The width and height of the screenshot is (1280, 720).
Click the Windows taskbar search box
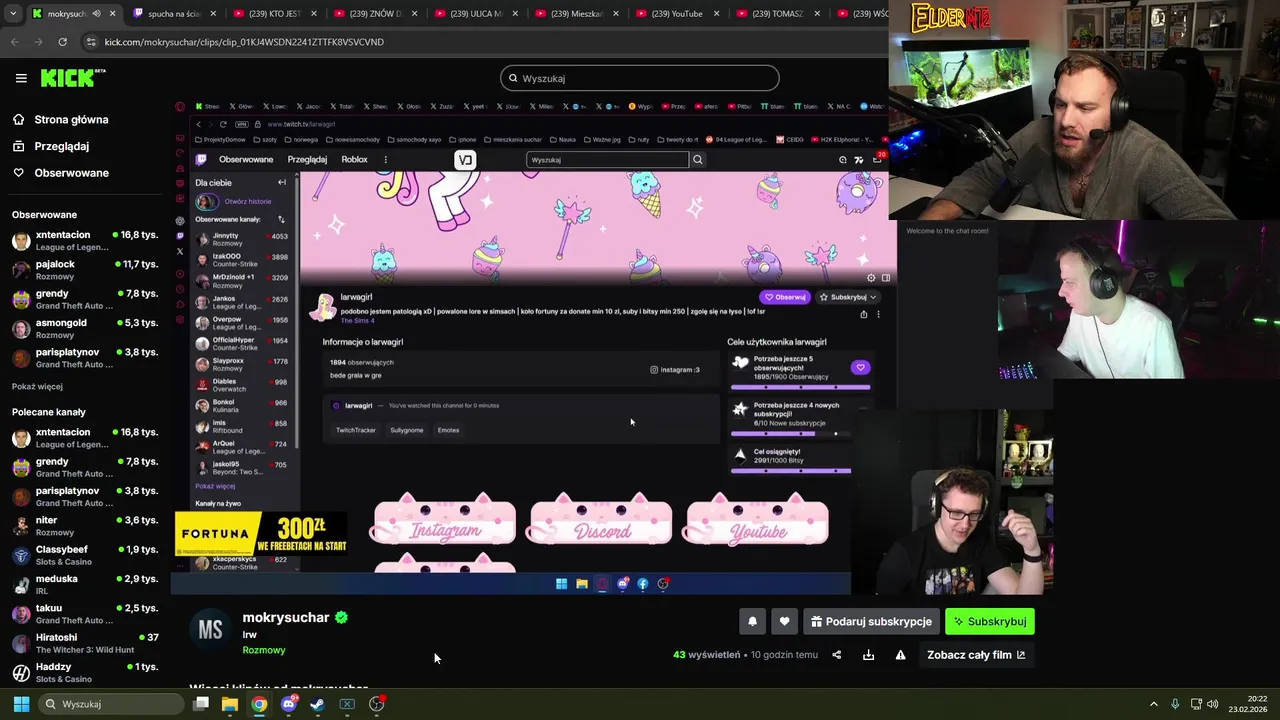[x=112, y=704]
